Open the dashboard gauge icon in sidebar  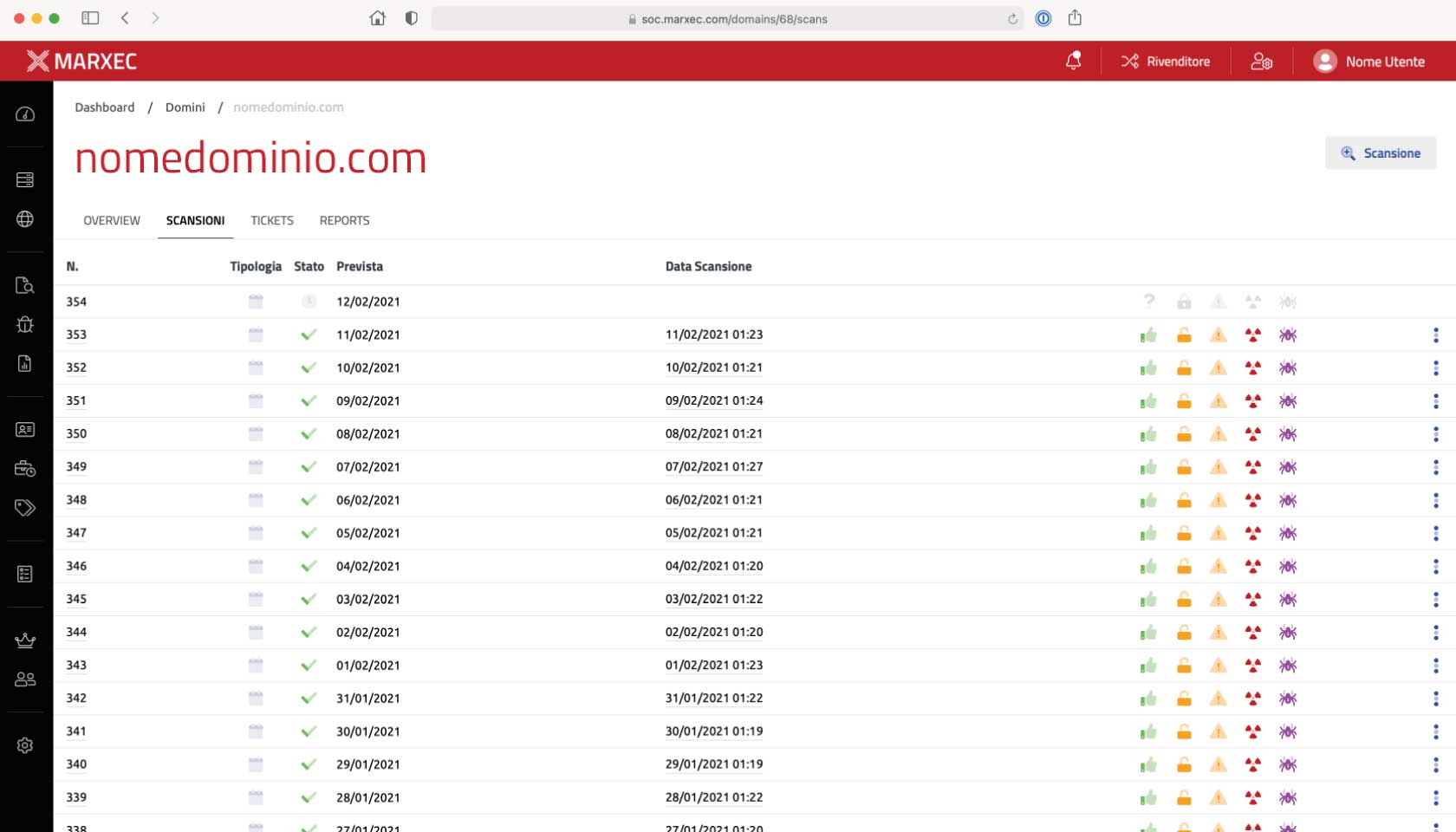pos(25,114)
